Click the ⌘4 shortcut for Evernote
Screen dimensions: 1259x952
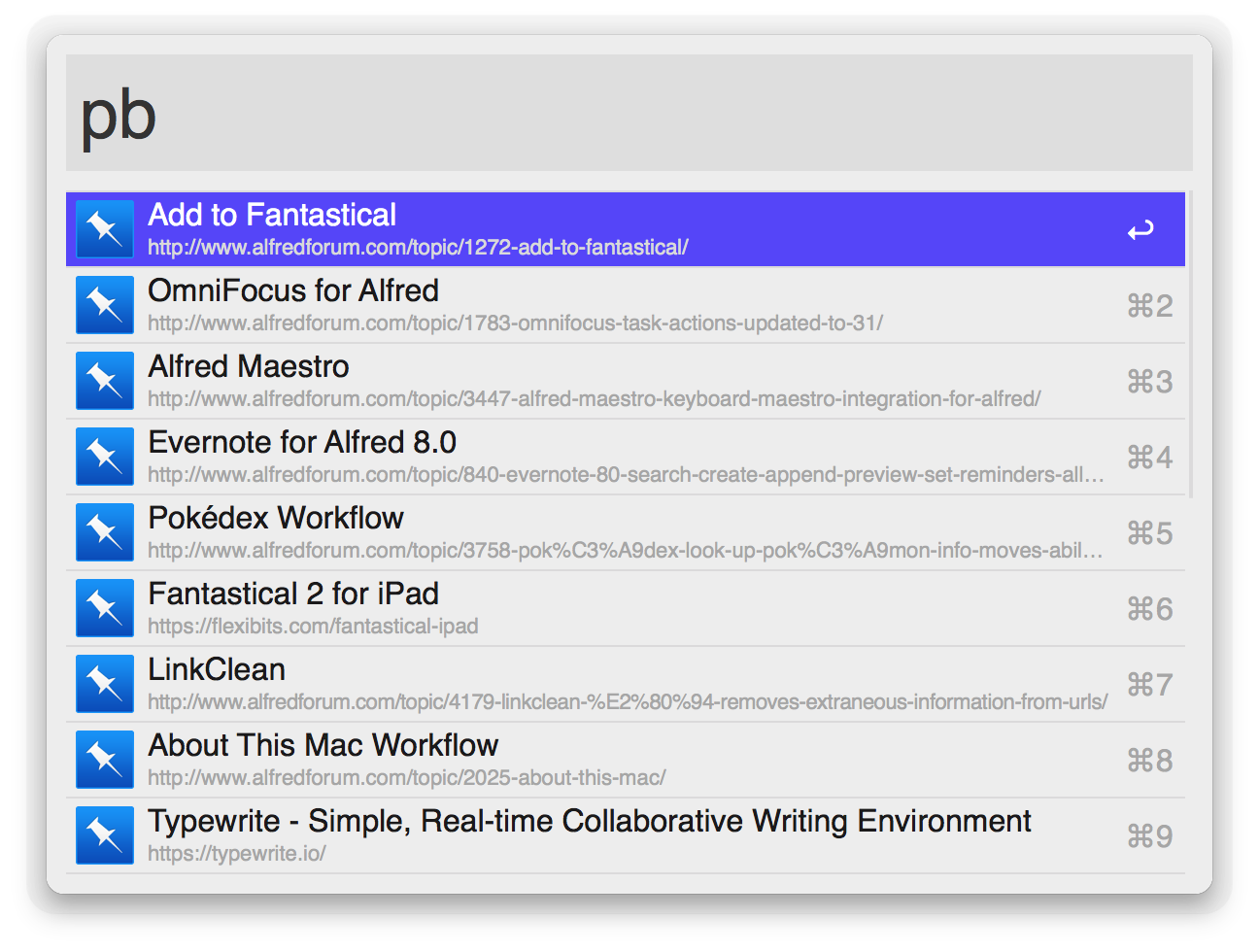click(x=1150, y=458)
